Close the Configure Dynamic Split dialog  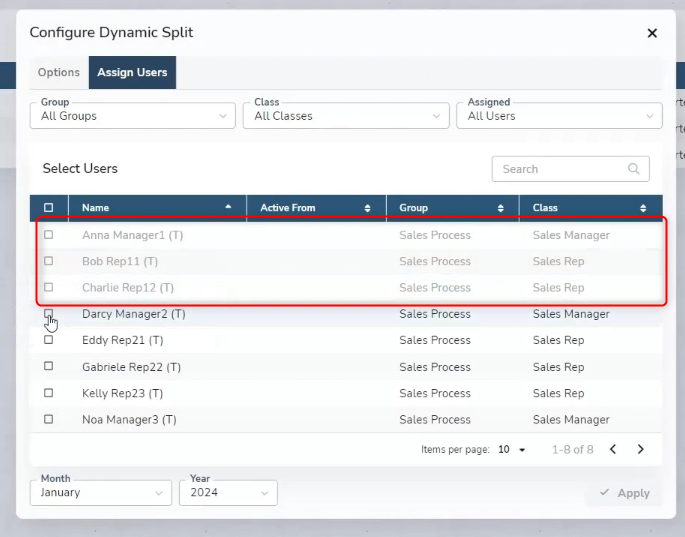pos(652,33)
